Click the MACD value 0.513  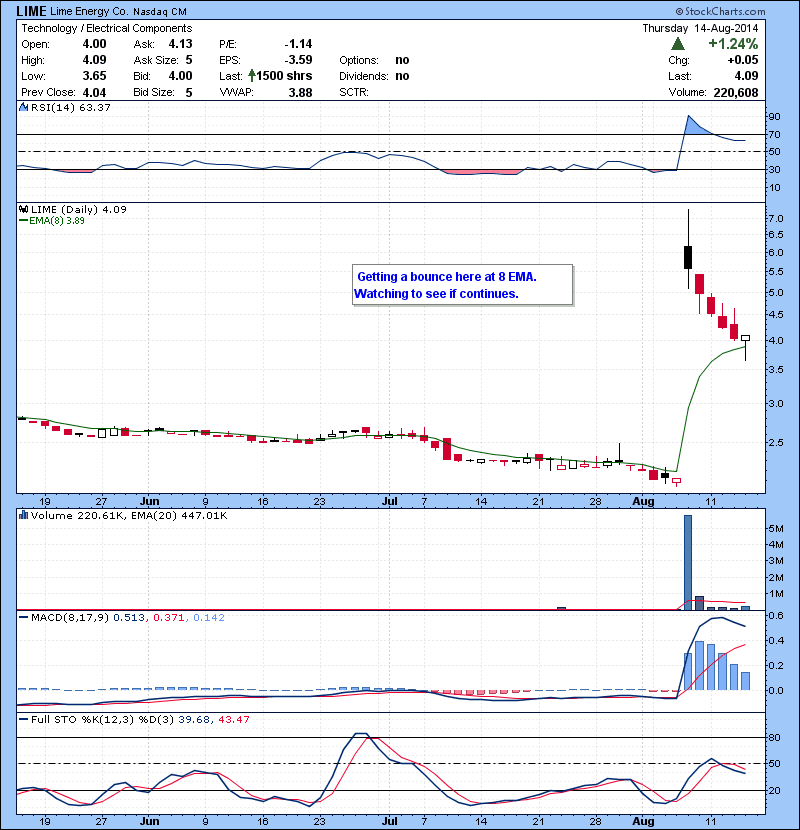(129, 618)
